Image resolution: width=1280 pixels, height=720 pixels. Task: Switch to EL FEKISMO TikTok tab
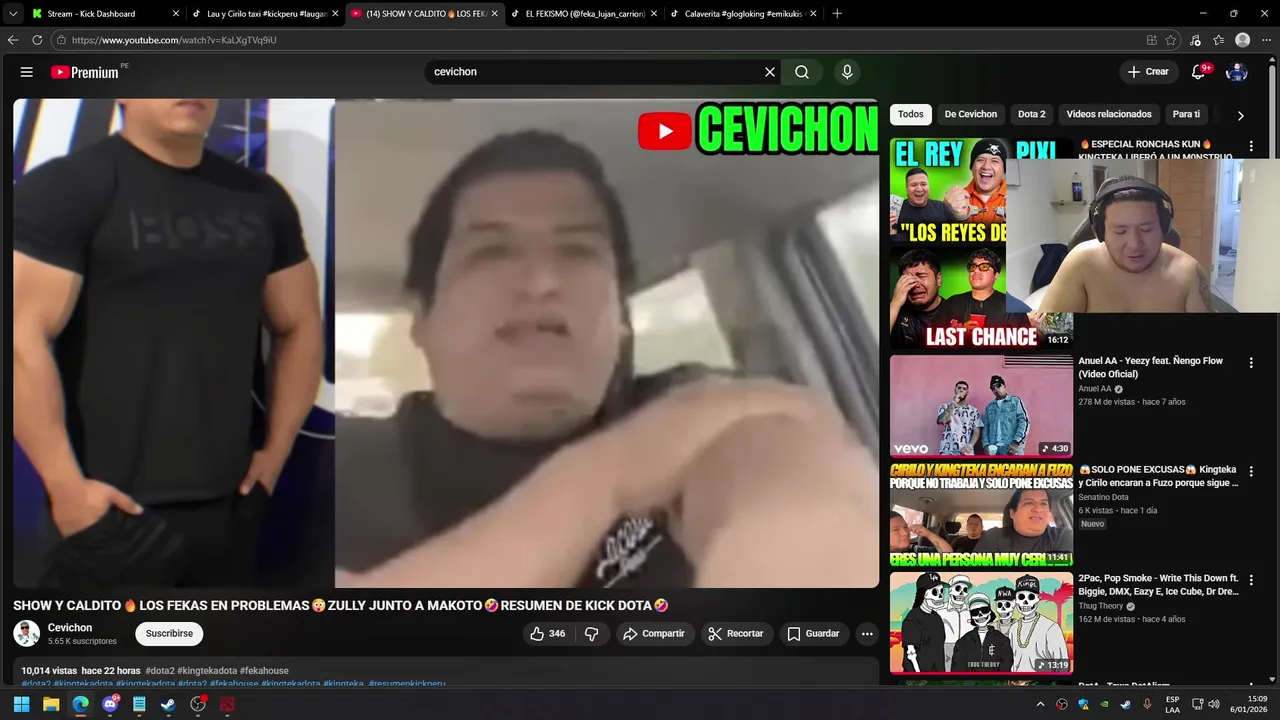[585, 14]
